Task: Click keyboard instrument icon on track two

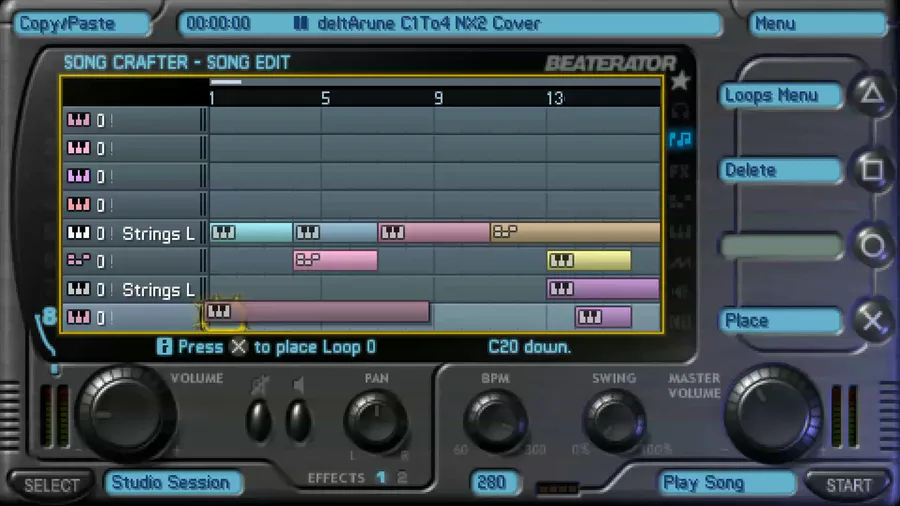Action: [79, 148]
